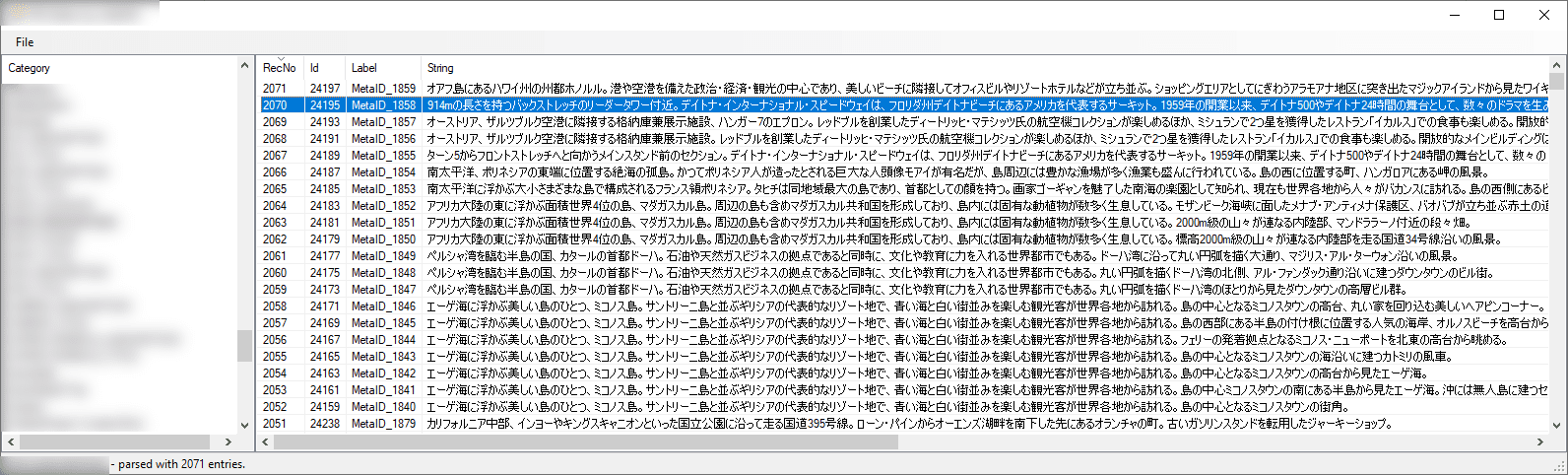Click the category panel's scroll left arrow
The width and height of the screenshot is (1568, 475).
click(x=11, y=442)
